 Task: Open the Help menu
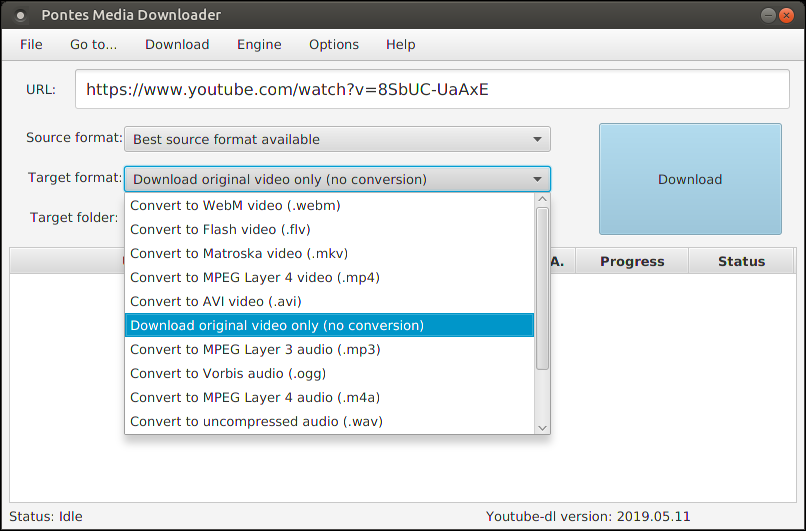400,44
